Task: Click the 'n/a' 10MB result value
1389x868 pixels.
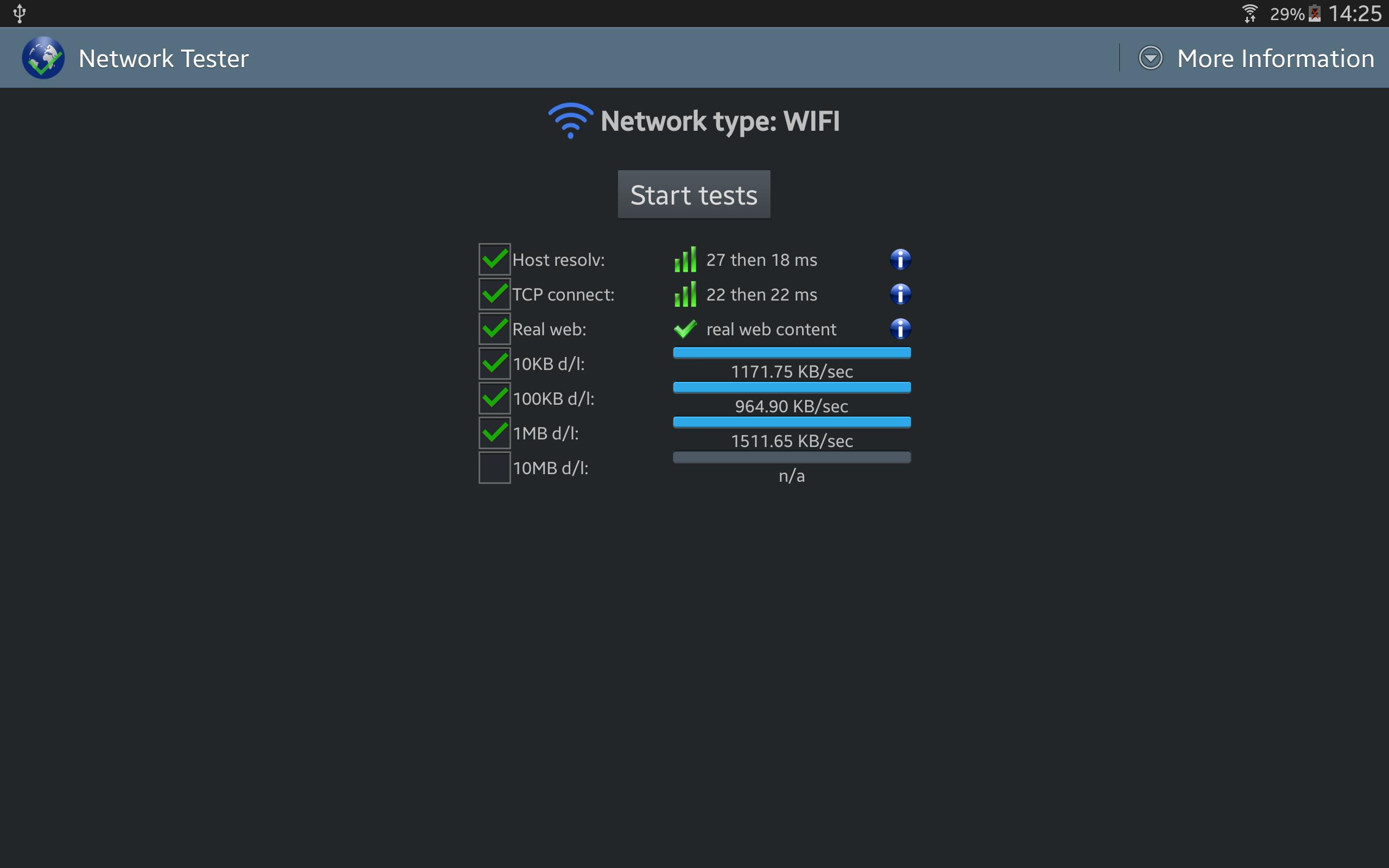Action: coord(792,476)
